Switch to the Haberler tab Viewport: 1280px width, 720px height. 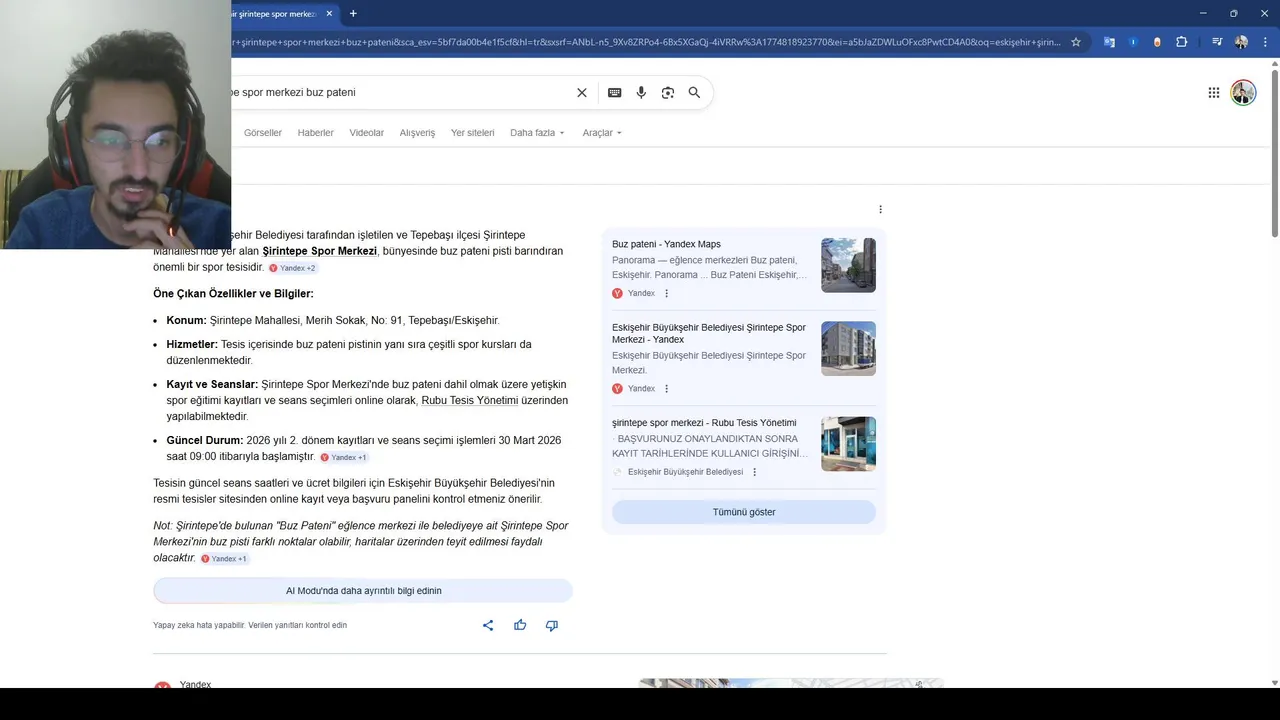[x=315, y=133]
